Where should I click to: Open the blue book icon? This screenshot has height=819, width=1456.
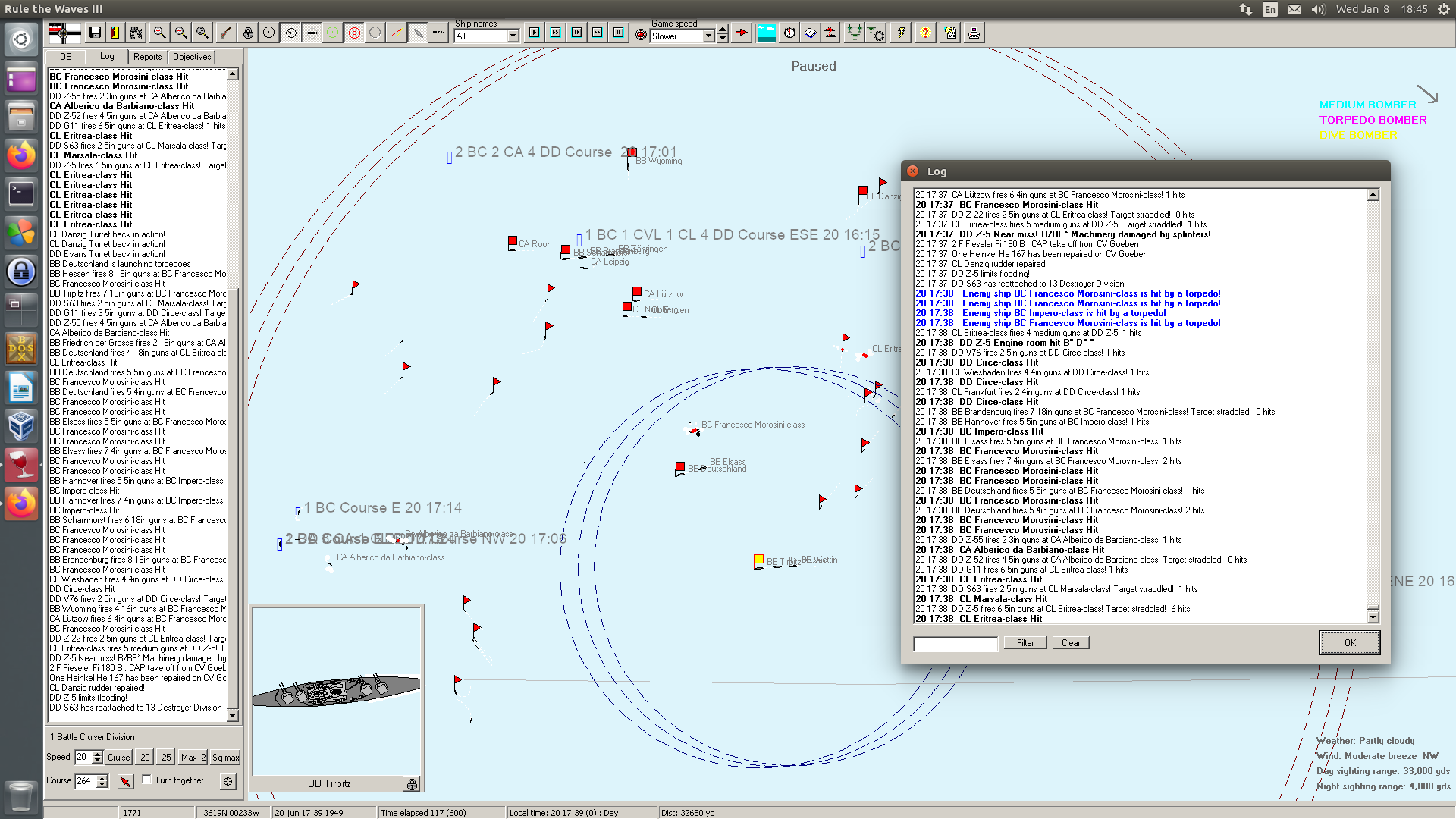click(811, 33)
